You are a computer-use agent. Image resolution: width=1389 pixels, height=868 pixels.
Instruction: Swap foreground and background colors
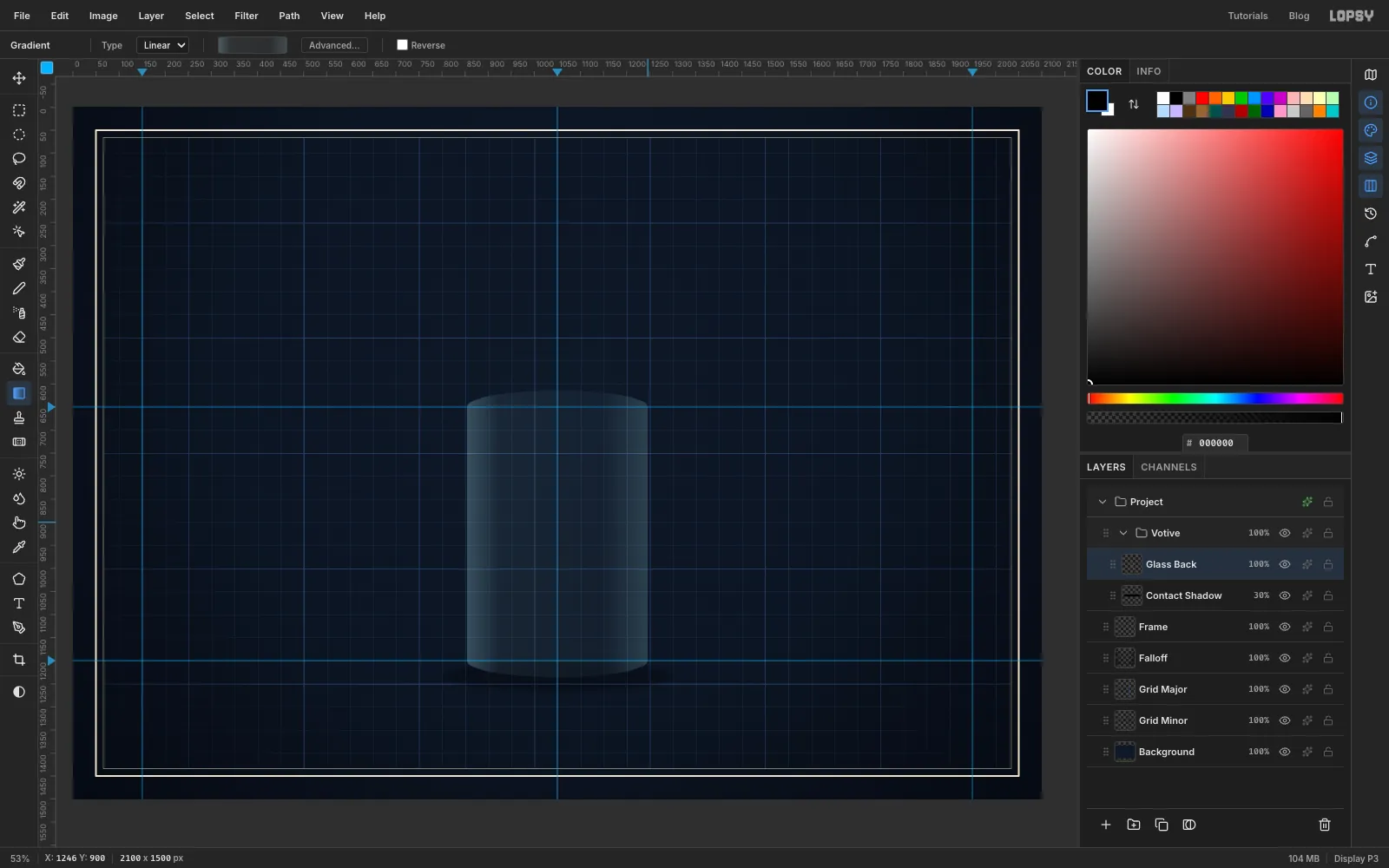(x=1134, y=104)
